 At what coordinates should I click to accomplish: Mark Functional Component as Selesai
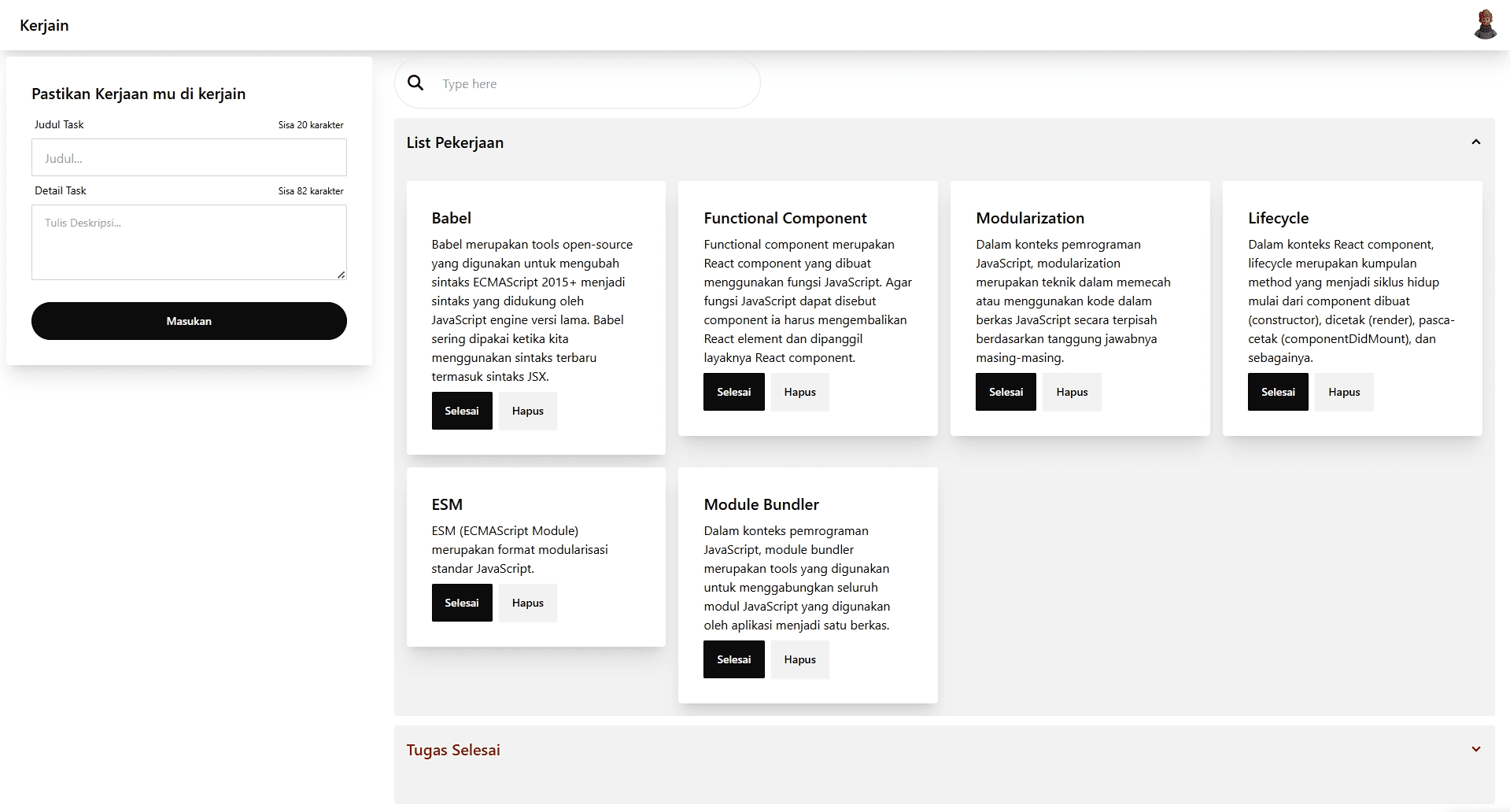pyautogui.click(x=733, y=392)
